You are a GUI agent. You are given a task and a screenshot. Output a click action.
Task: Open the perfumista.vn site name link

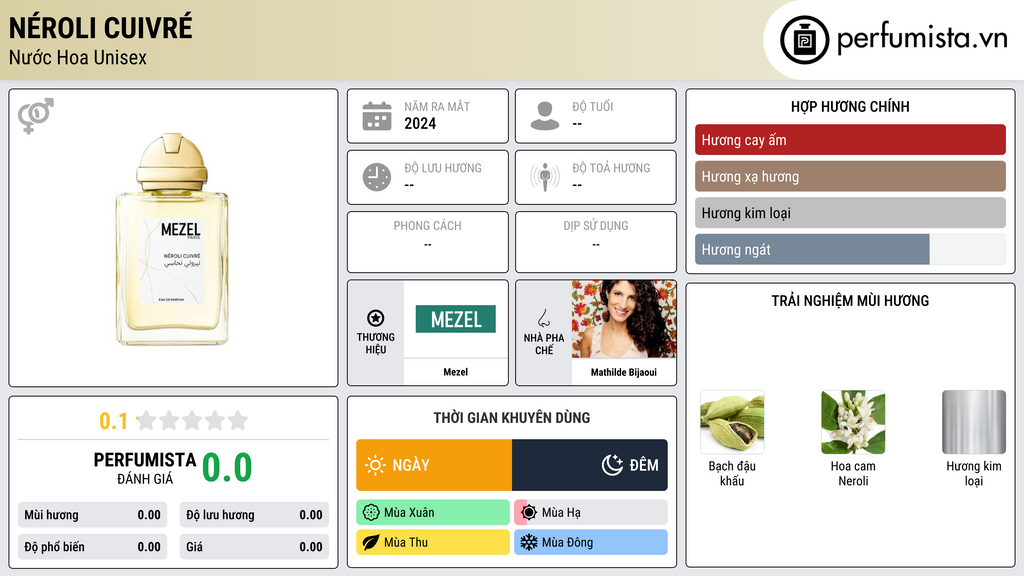point(922,39)
